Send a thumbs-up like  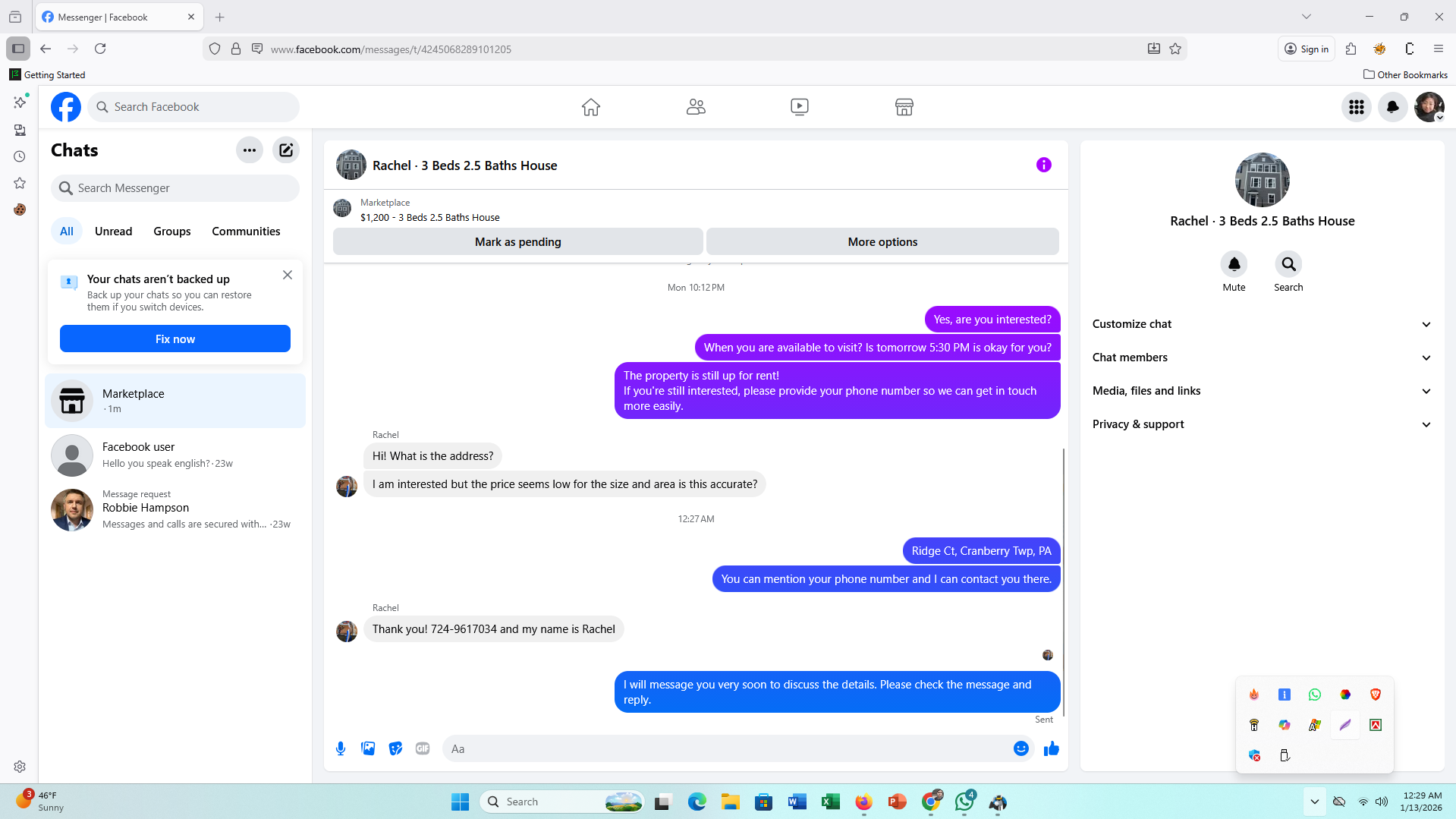tap(1052, 748)
